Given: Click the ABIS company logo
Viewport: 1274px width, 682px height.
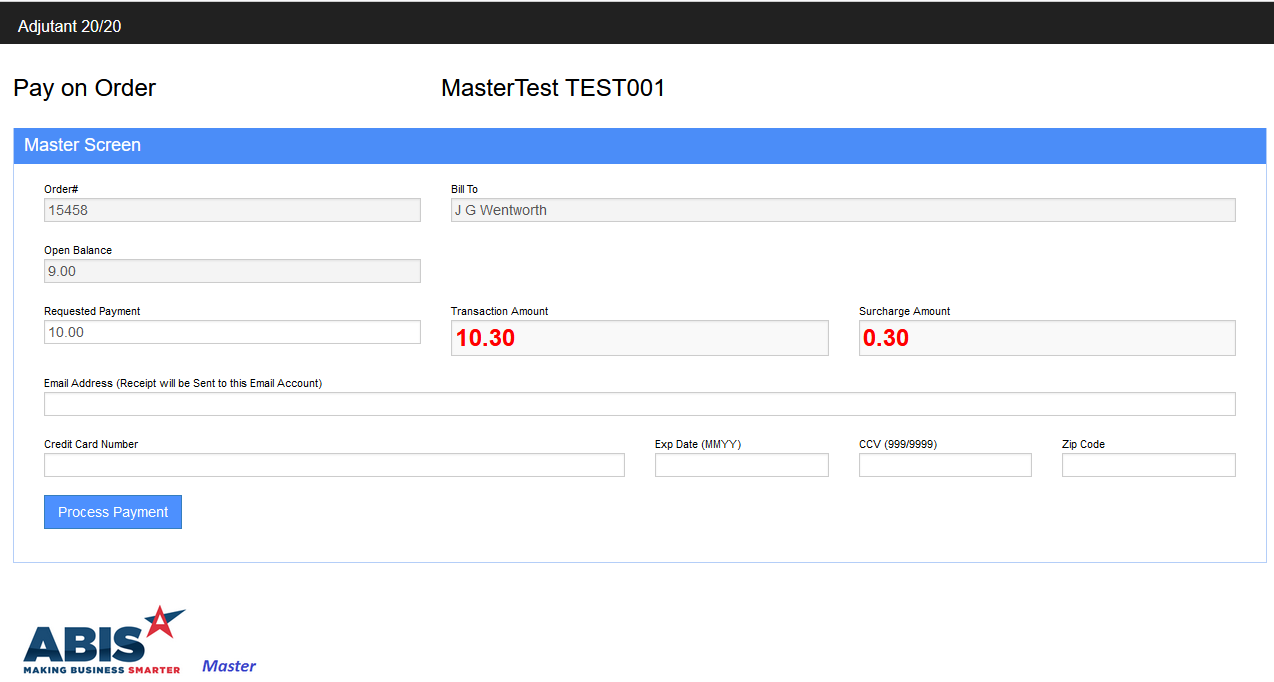Looking at the screenshot, I should point(104,640).
